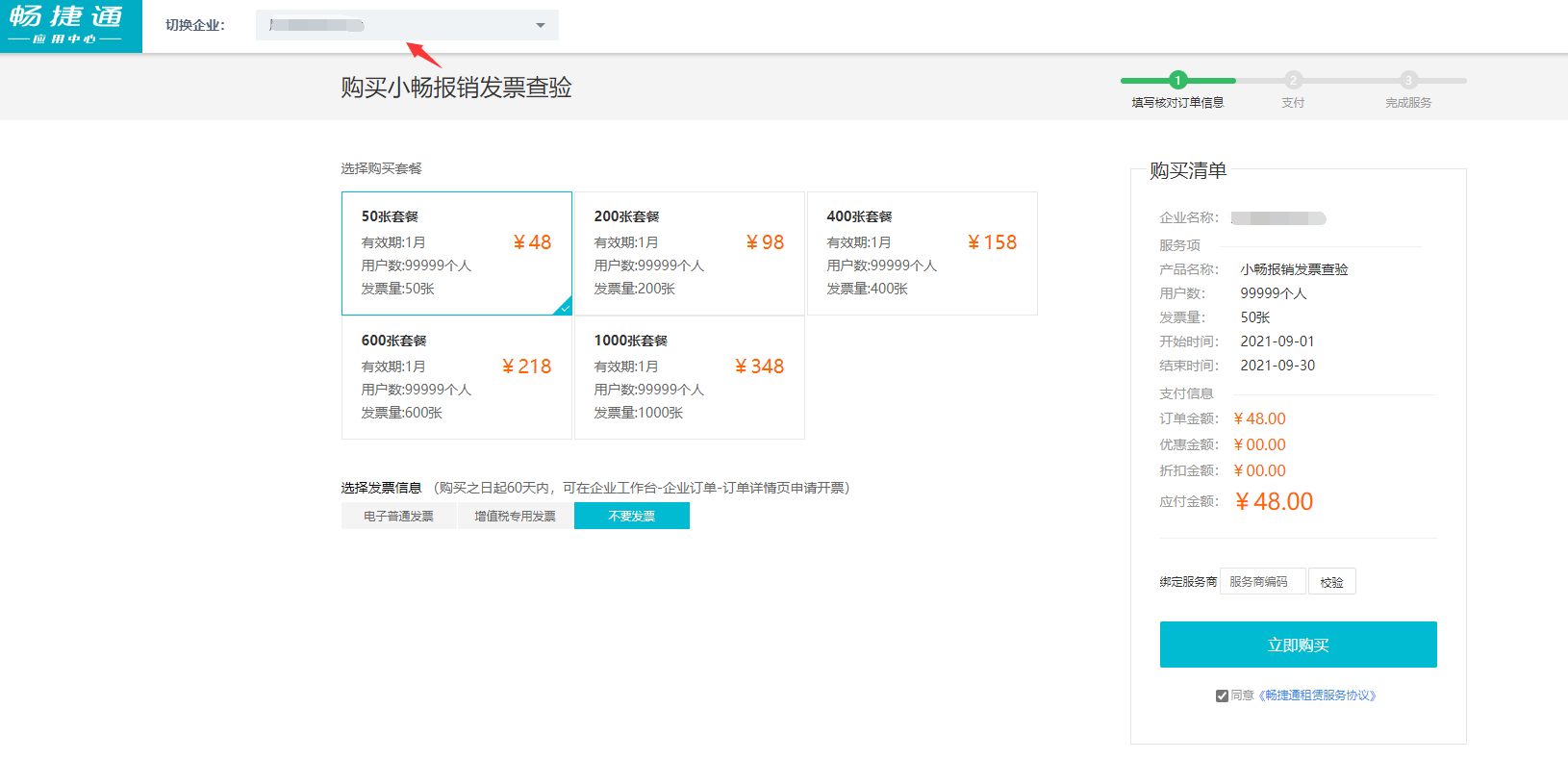
Task: Click step 3 完成服务 circle indicator
Action: (1408, 81)
